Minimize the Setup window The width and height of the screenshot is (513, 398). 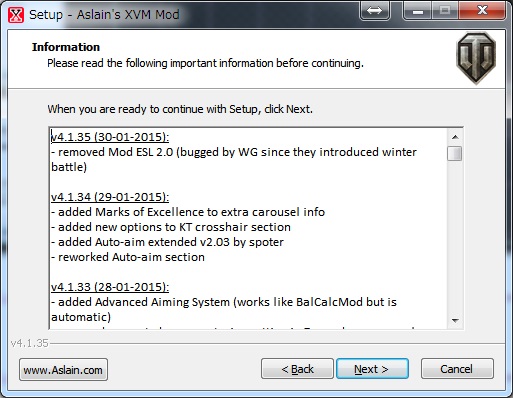coord(417,11)
